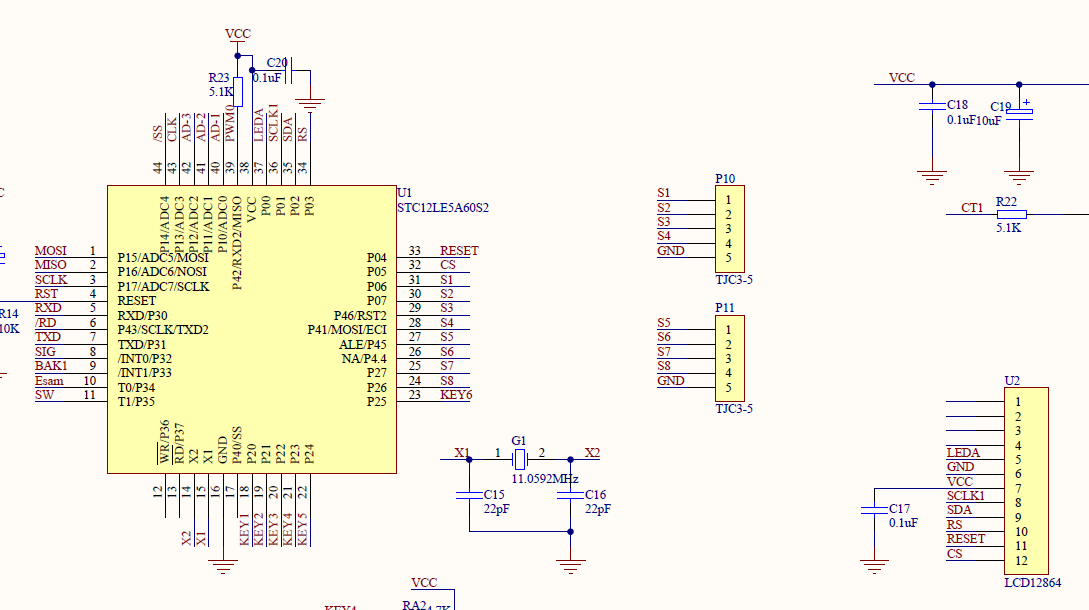Click the TJC3-5 text under P10
Screen dimensions: 1089x610
734,280
